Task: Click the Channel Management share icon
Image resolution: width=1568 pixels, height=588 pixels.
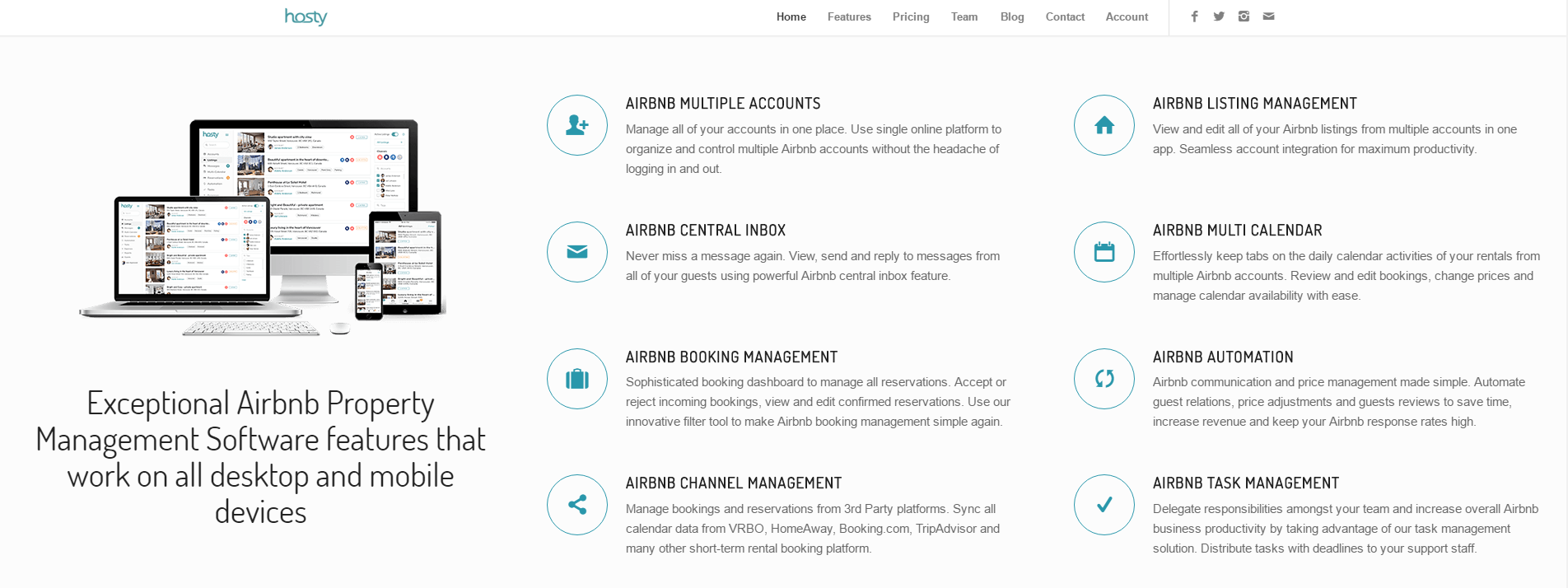Action: (x=577, y=505)
